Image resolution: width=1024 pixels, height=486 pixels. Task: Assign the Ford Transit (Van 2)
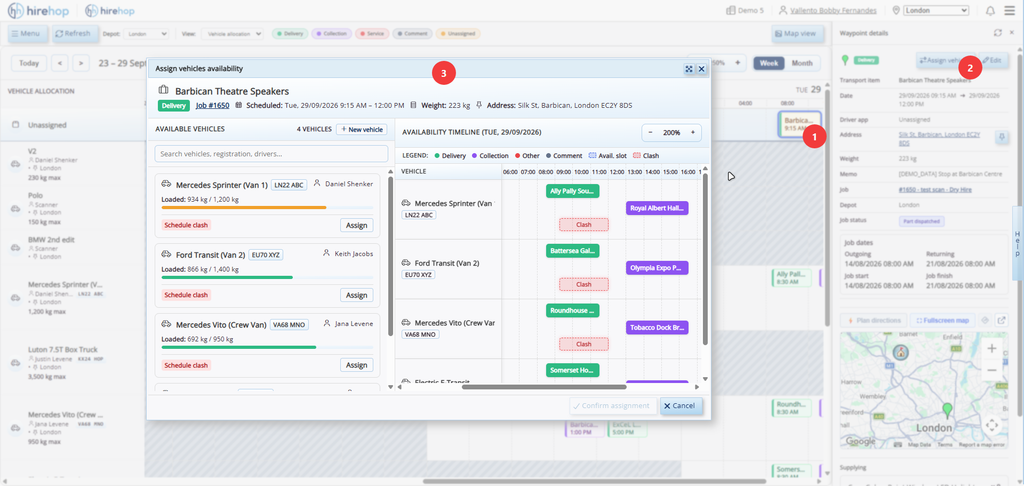[357, 295]
